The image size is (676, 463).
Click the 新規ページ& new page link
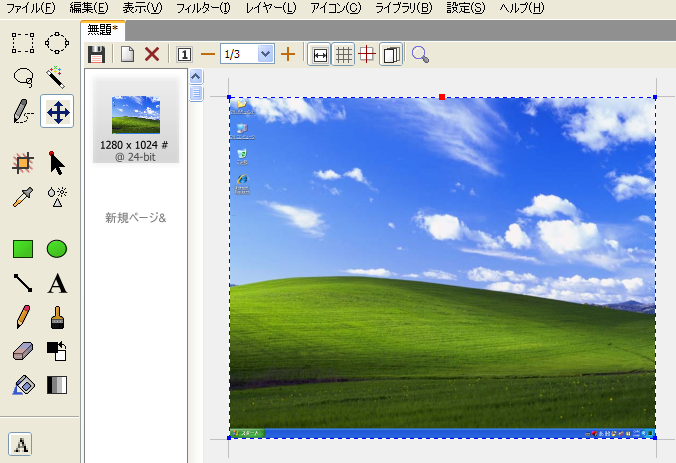coord(135,218)
